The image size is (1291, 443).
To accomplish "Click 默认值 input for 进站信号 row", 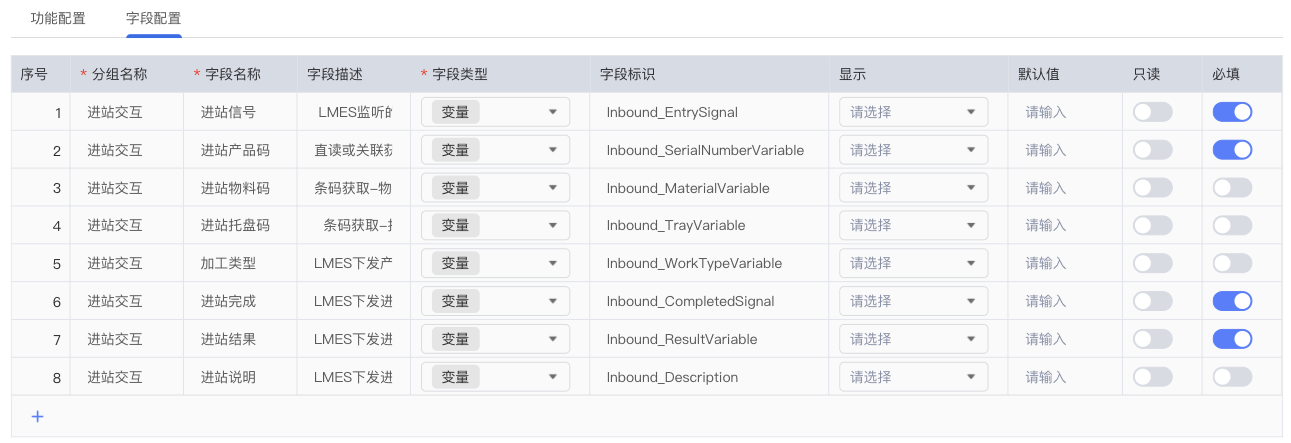I will point(1060,112).
